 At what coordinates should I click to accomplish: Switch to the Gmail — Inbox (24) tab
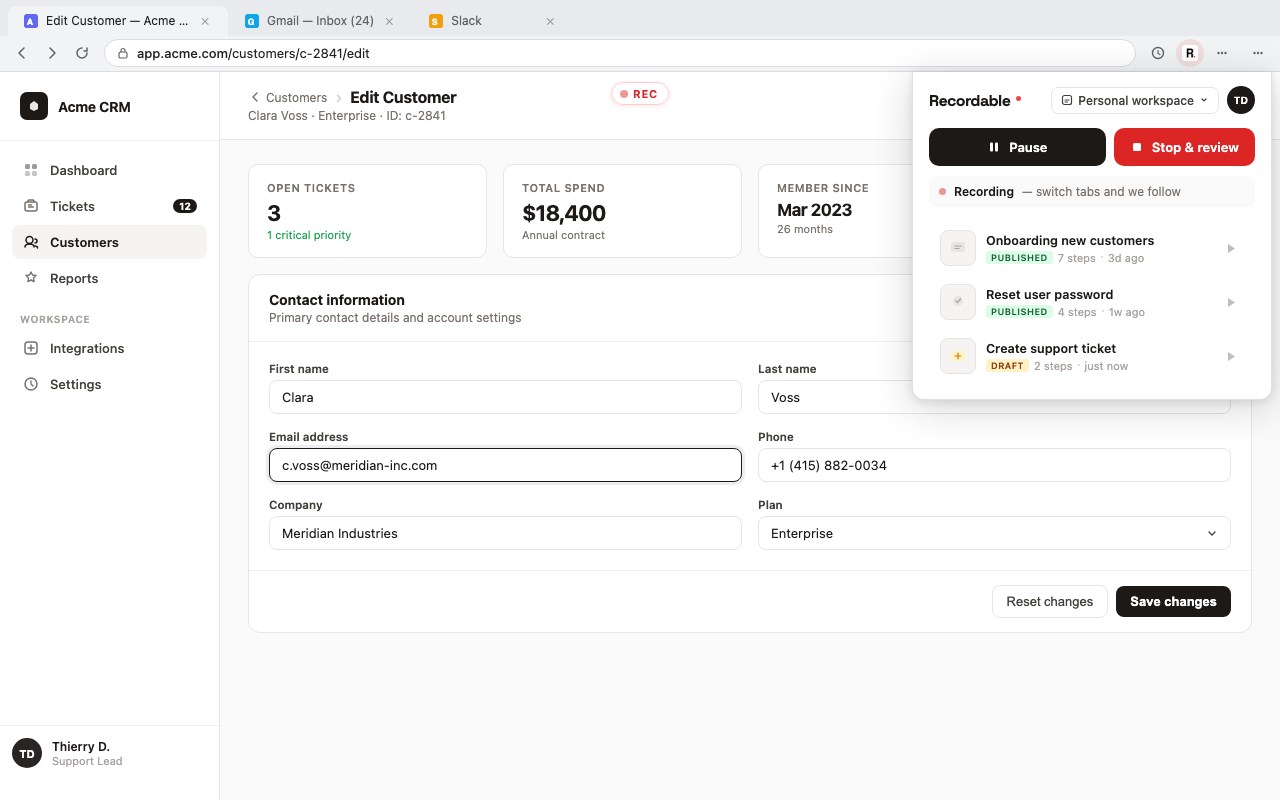319,21
